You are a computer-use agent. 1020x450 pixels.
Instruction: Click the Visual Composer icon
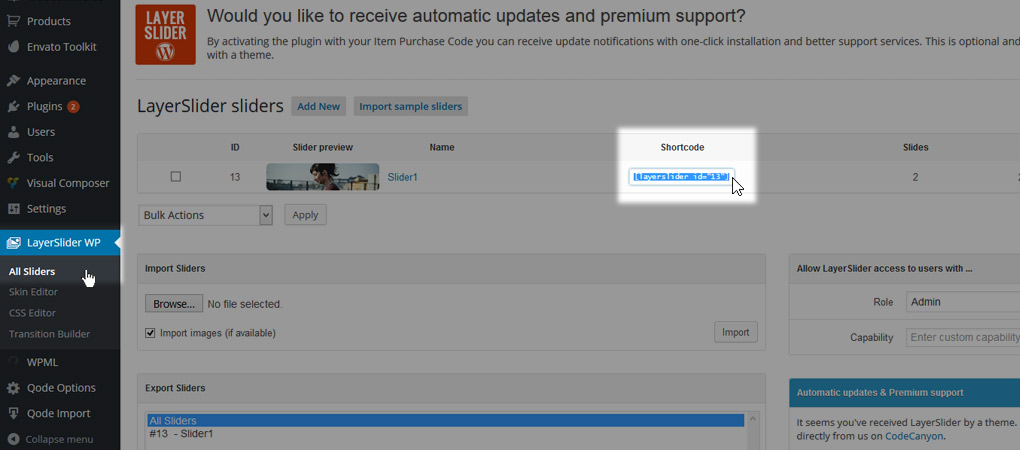coord(12,183)
